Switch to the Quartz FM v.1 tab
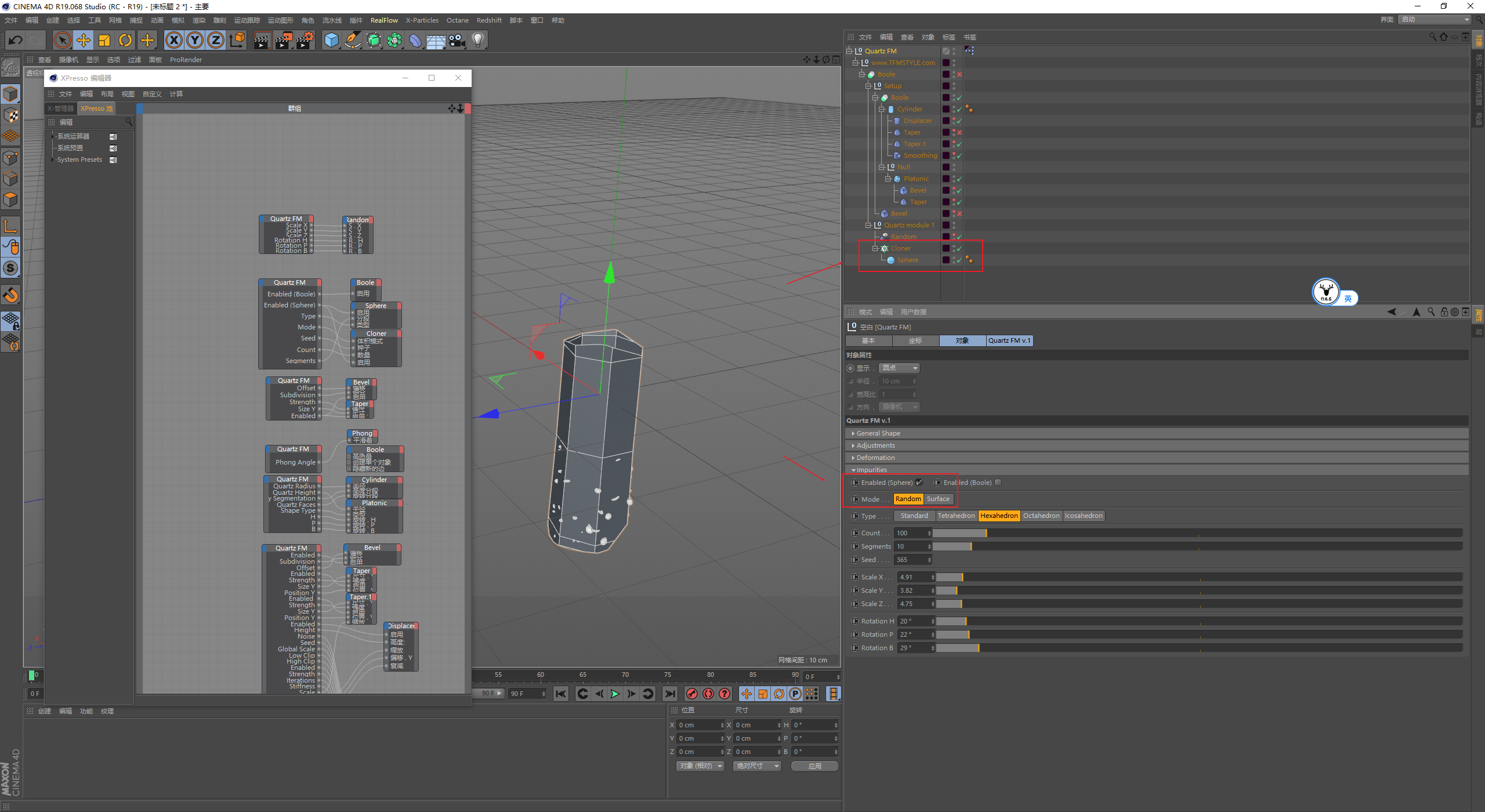 [1009, 340]
